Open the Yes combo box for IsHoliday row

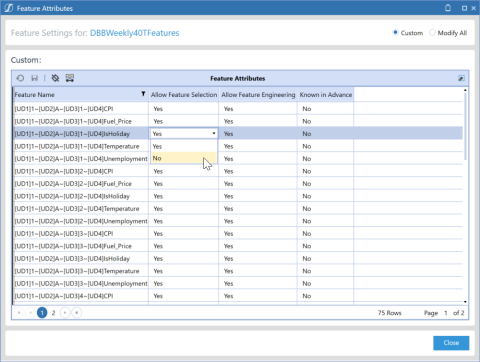point(184,134)
